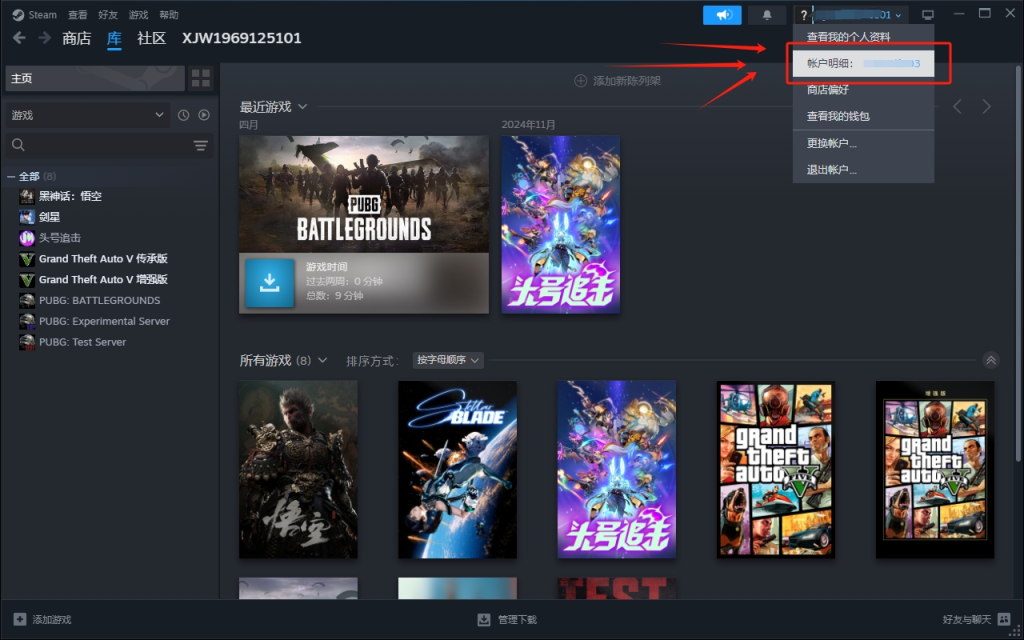Open the 按字母顺序 sort dropdown
The width and height of the screenshot is (1024, 640).
pyautogui.click(x=448, y=360)
